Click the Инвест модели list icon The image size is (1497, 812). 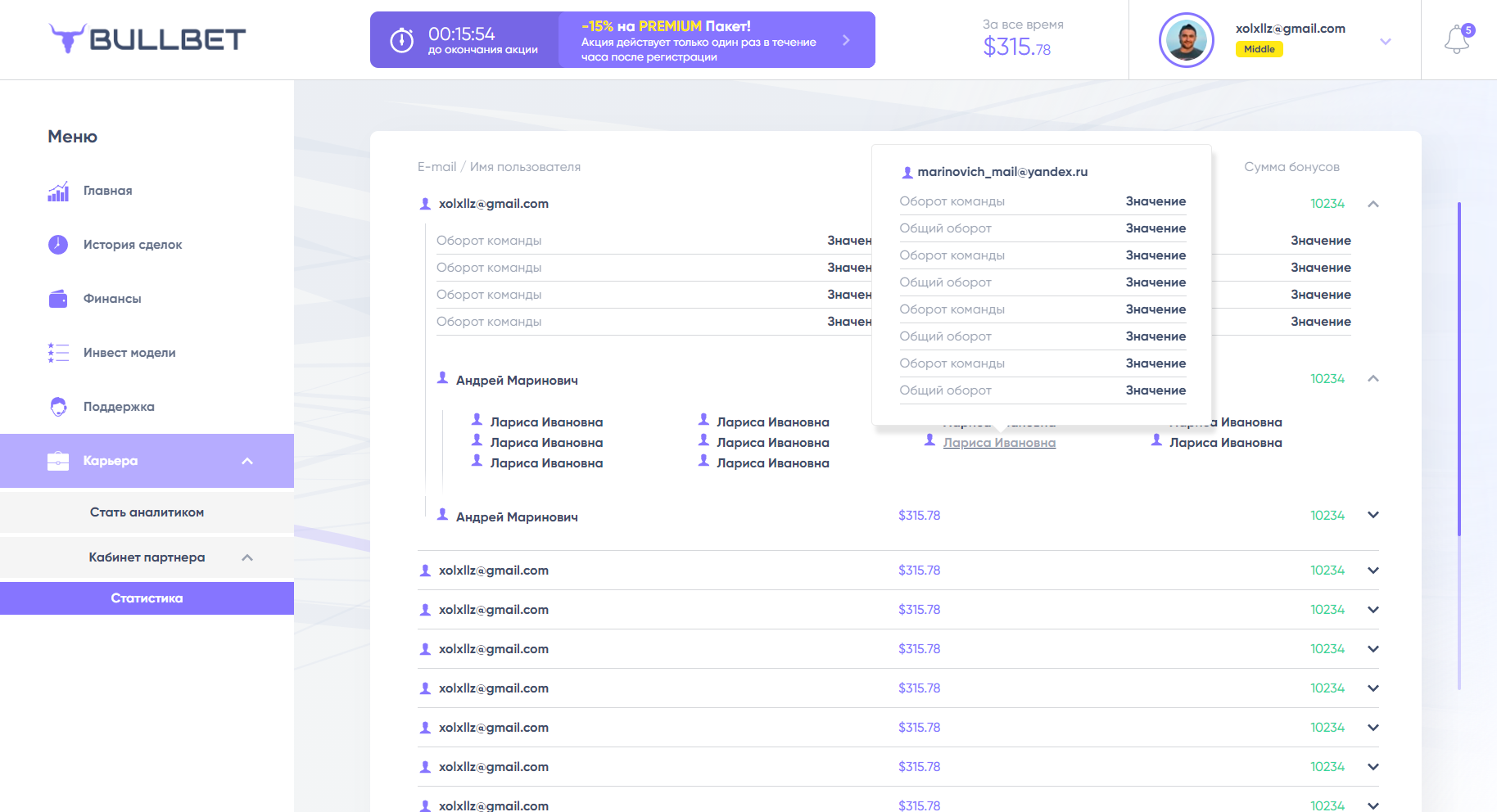tap(58, 353)
